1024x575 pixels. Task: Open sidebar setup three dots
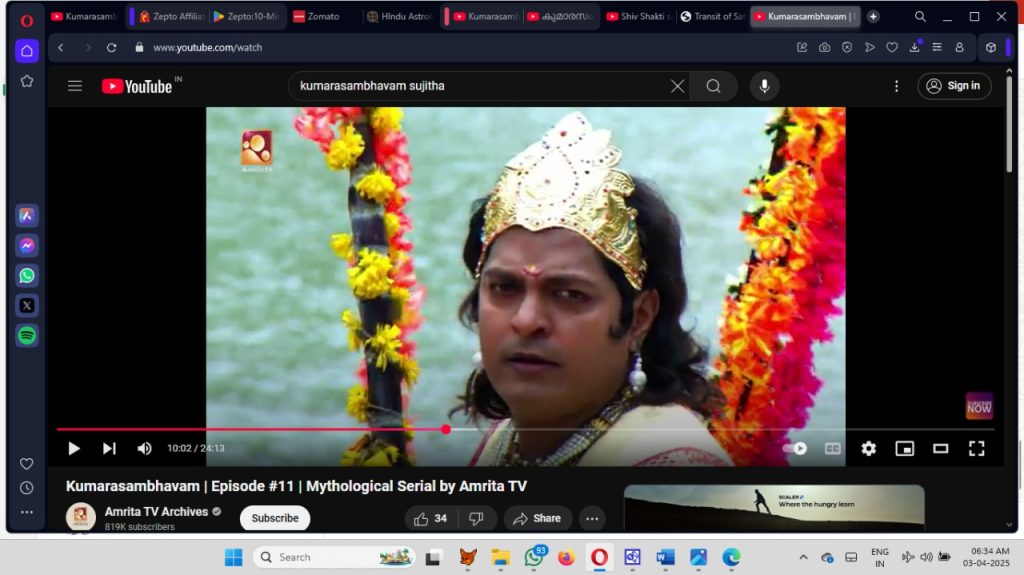click(27, 512)
